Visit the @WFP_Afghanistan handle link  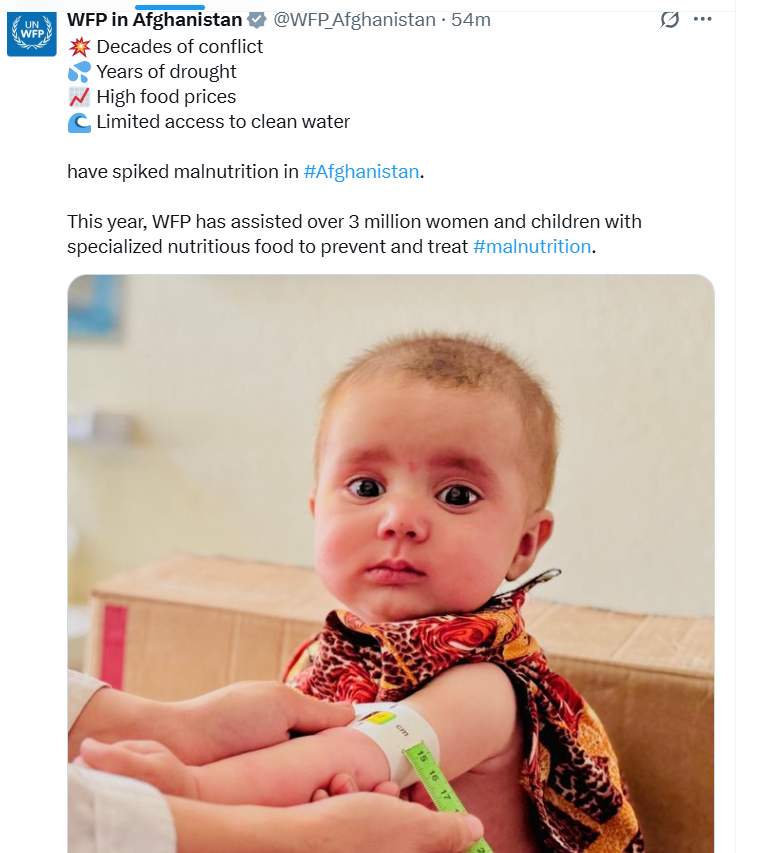click(354, 20)
